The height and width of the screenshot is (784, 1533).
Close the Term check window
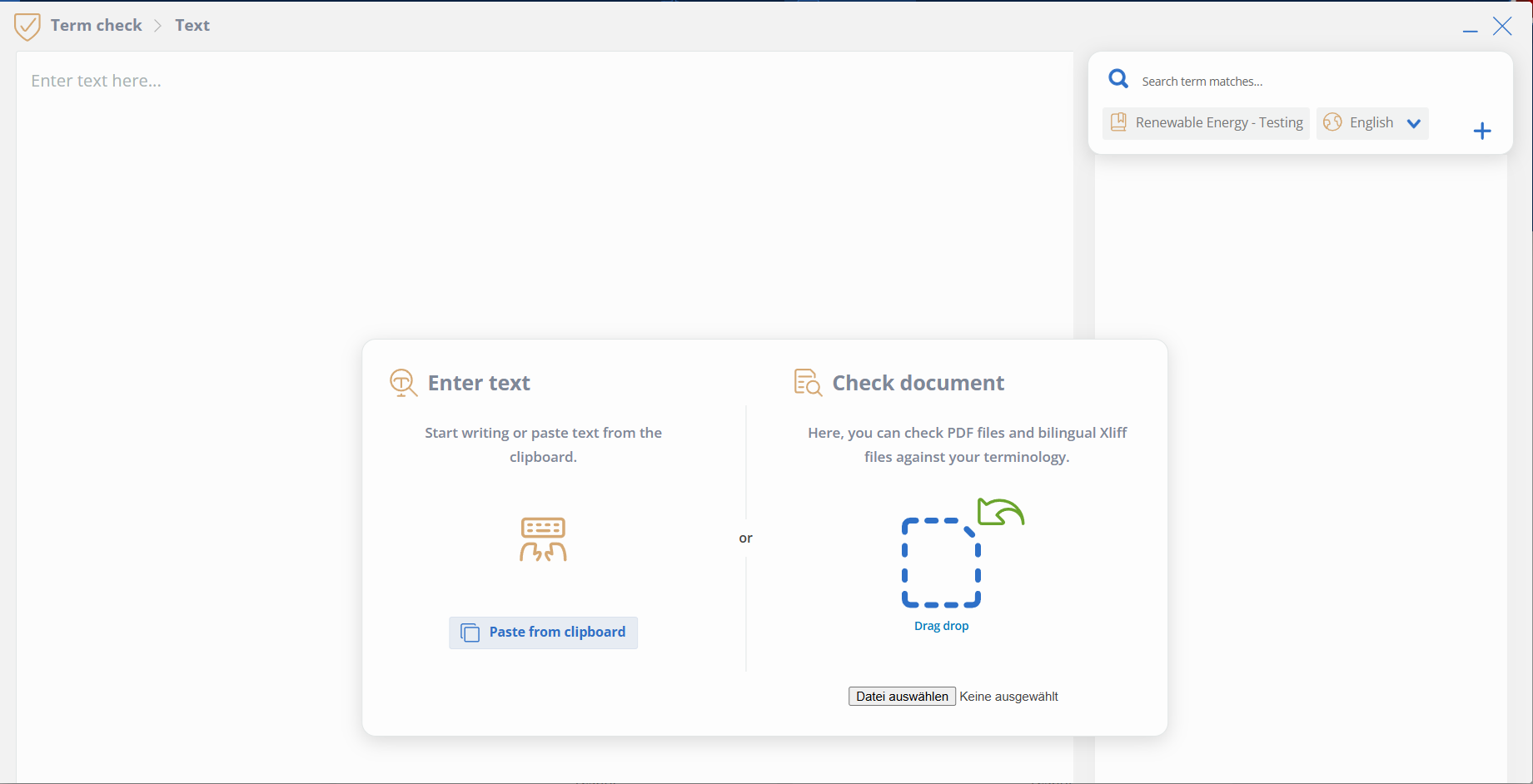[1502, 27]
